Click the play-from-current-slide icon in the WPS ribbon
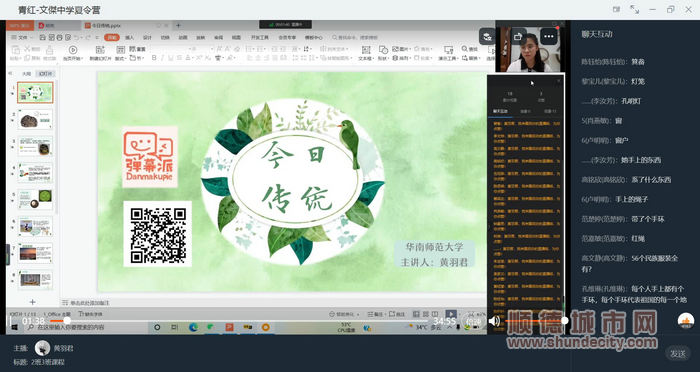 [73, 50]
